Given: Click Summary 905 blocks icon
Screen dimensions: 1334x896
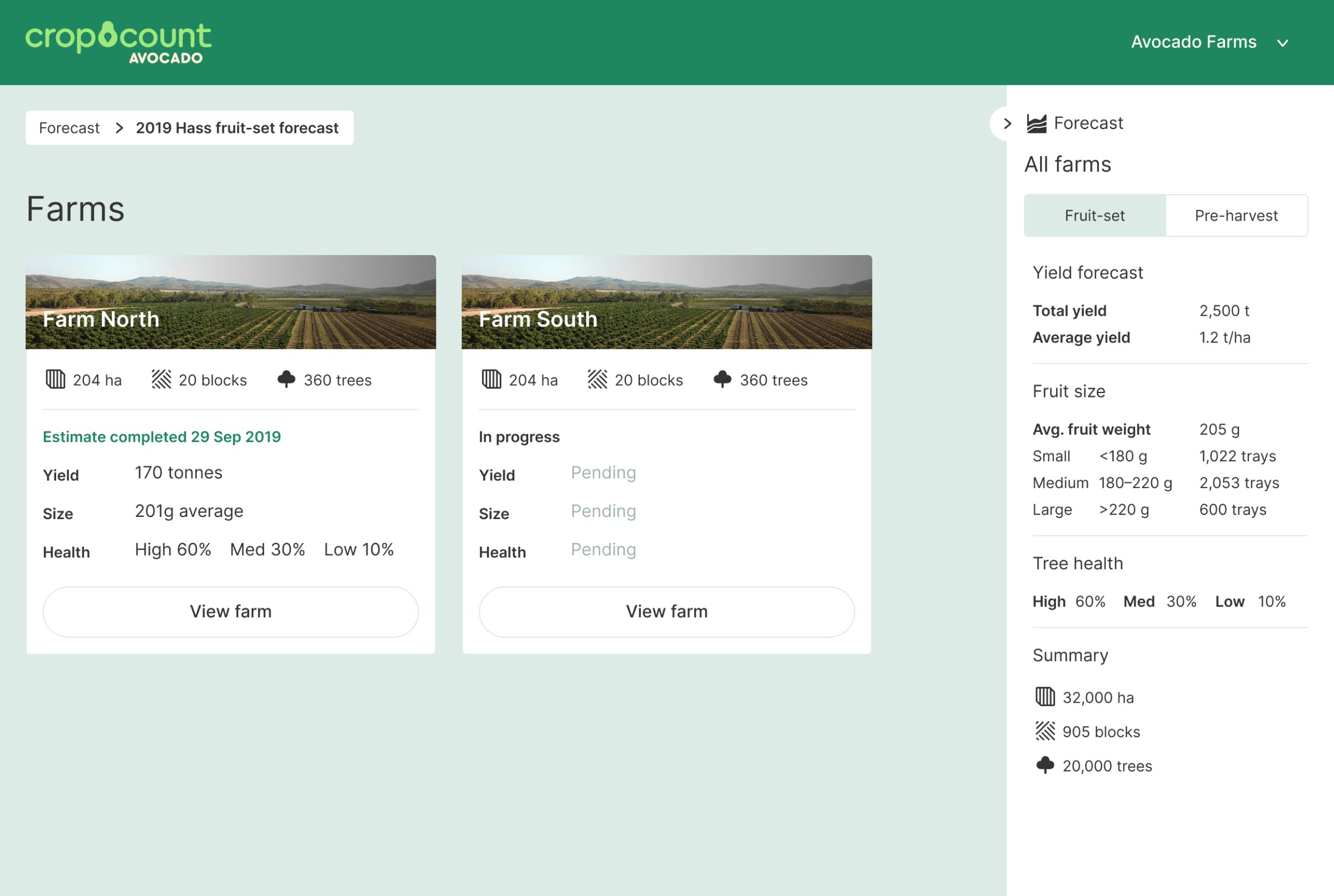Looking at the screenshot, I should click(1045, 731).
